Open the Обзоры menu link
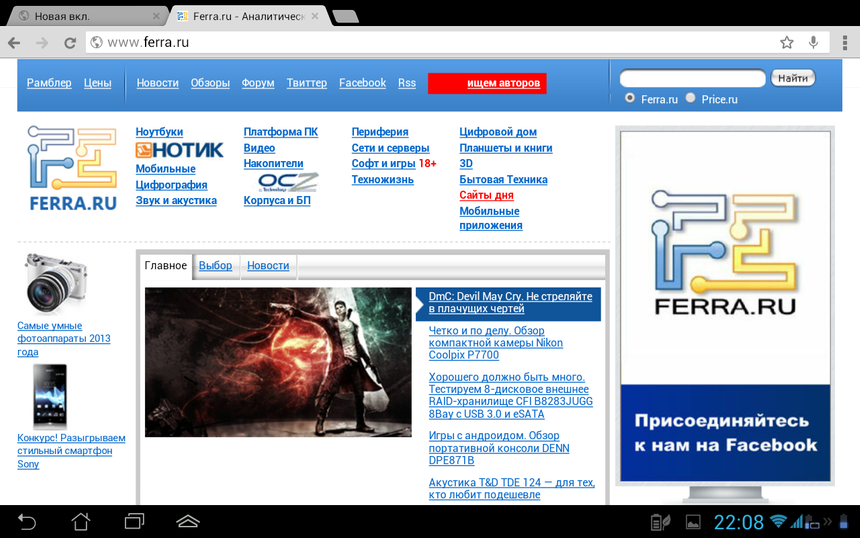860x538 pixels. [210, 83]
